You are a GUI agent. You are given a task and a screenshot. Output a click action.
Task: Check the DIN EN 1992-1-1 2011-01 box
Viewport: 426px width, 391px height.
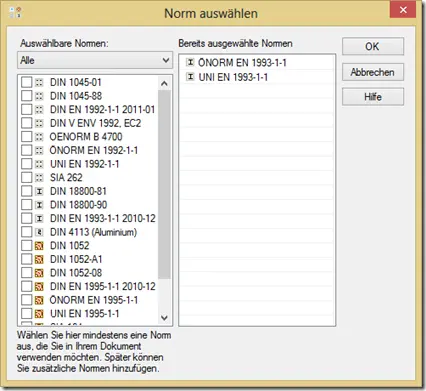[x=27, y=110]
